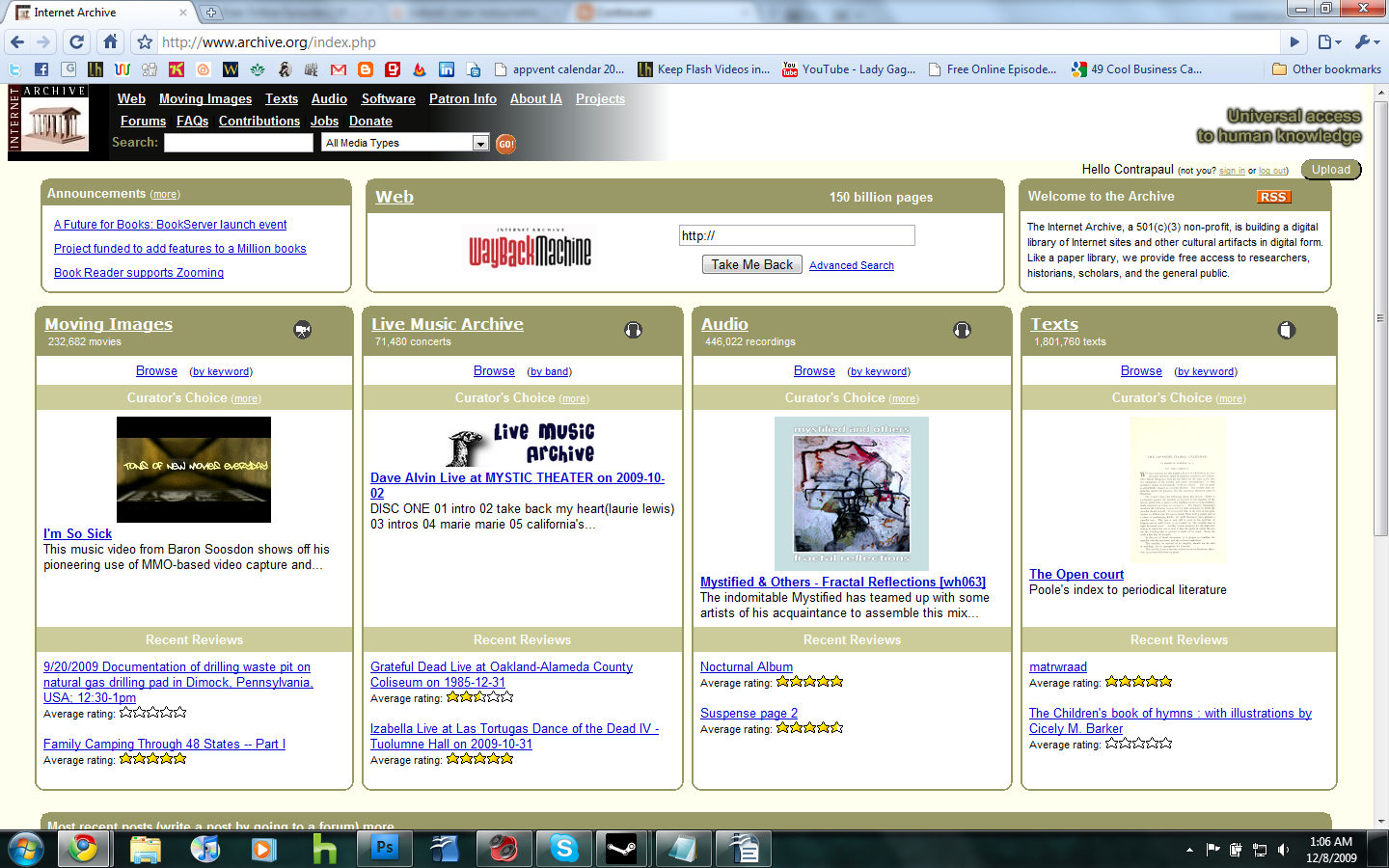
Task: Open the Web menu item
Action: coord(131,98)
